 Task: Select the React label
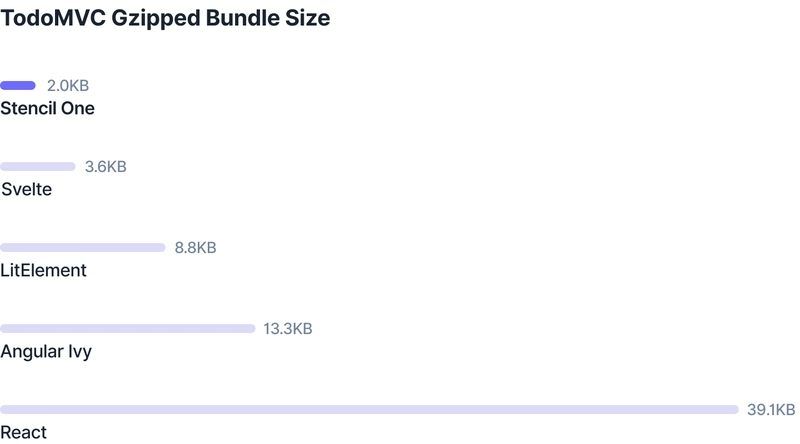coord(23,433)
